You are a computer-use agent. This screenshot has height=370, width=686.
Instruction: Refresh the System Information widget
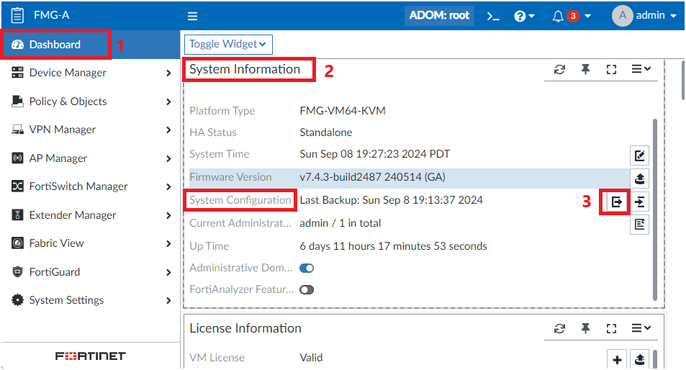560,69
